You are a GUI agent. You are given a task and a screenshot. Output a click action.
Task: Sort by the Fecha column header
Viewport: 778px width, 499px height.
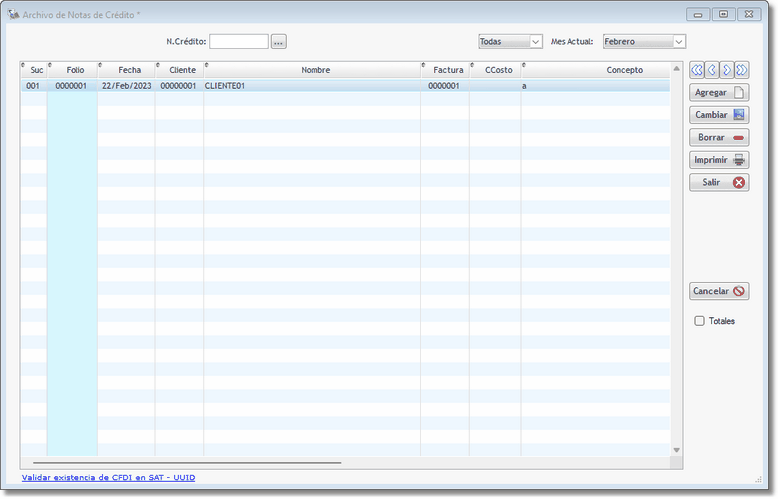(129, 70)
